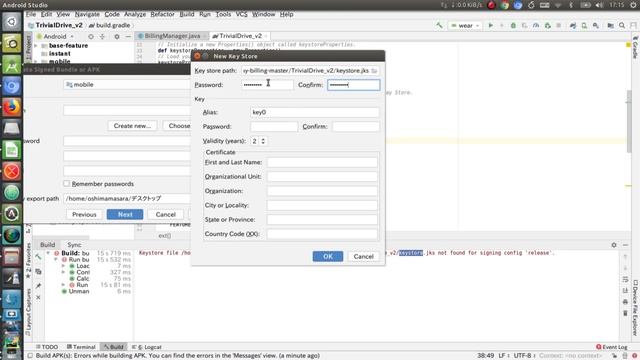
Task: Open Chromium browser from the Ubuntu dock
Action: pos(11,86)
